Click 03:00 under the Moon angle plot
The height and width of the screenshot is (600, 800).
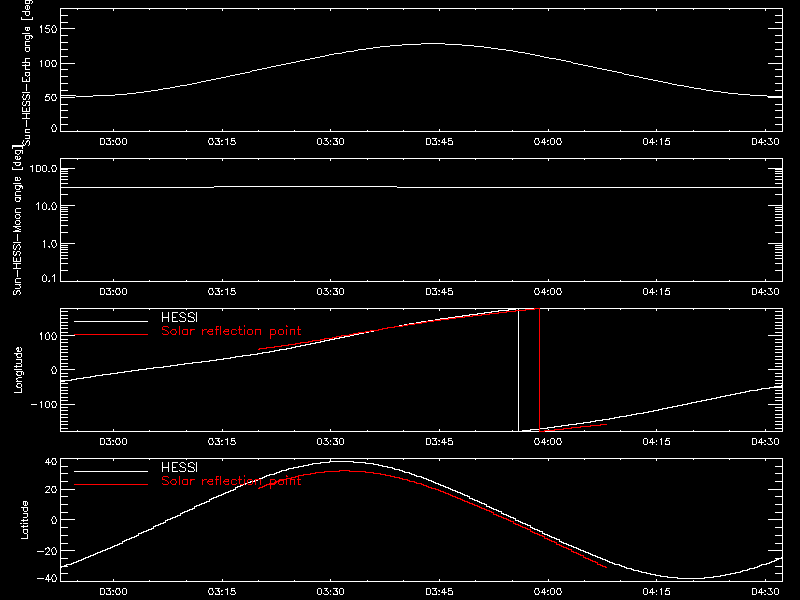coord(113,292)
